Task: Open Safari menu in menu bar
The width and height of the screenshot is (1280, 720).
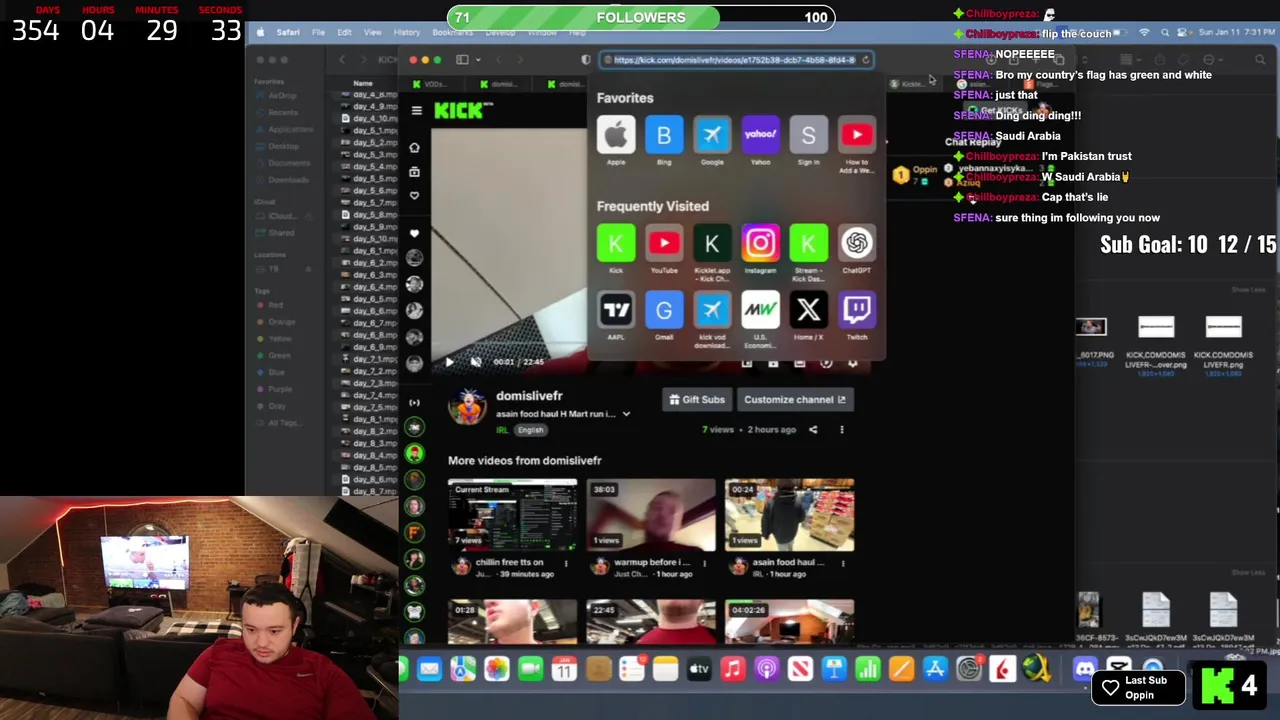Action: 288,33
